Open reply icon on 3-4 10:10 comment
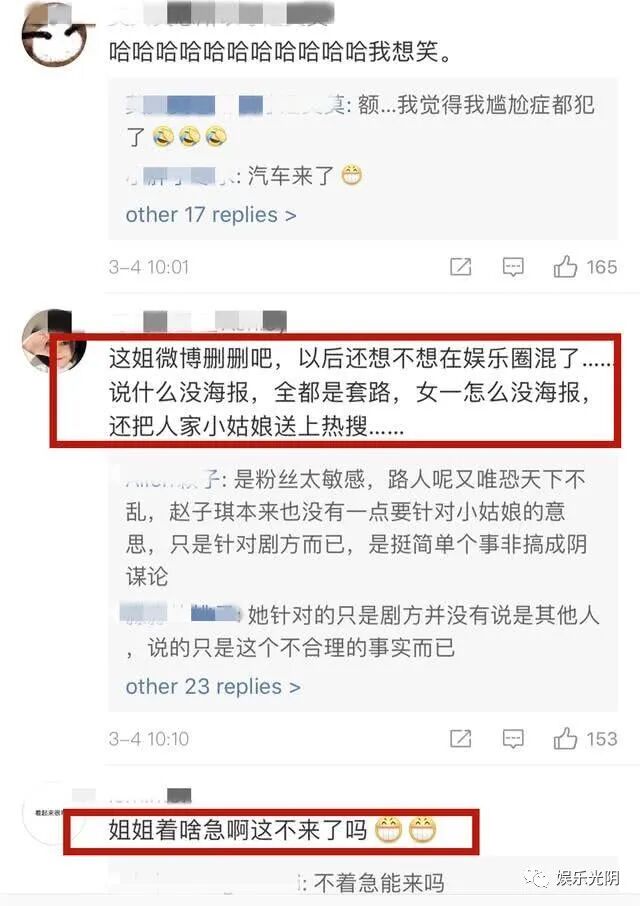The height and width of the screenshot is (906, 640). 513,738
